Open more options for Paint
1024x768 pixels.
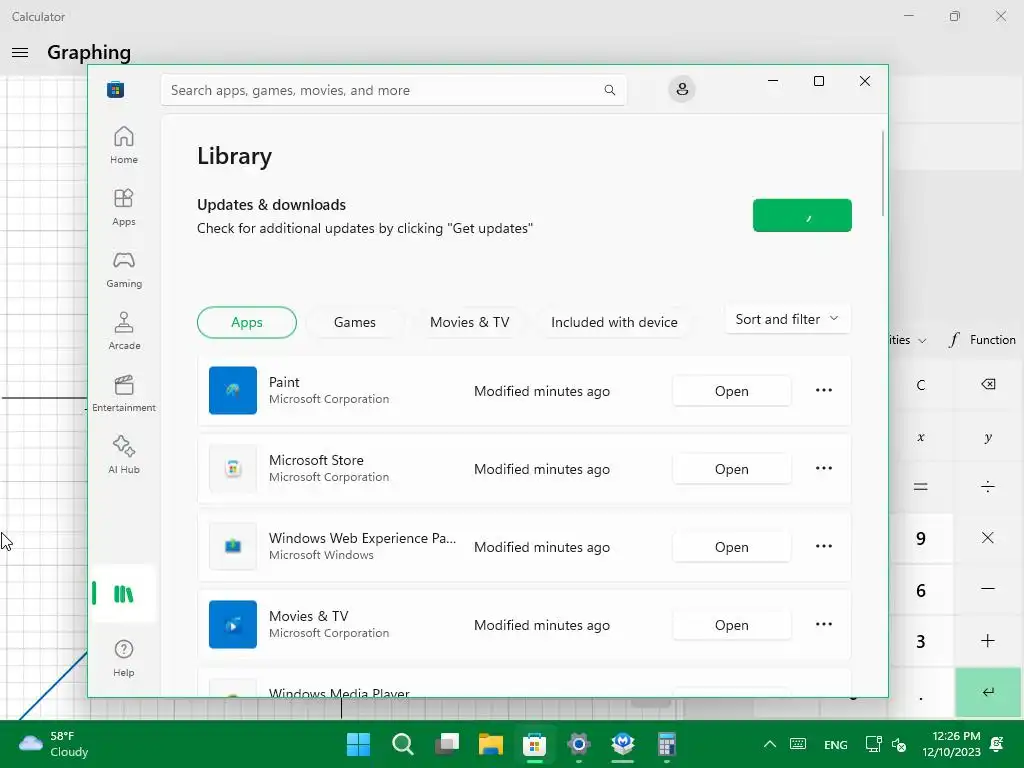pos(824,391)
